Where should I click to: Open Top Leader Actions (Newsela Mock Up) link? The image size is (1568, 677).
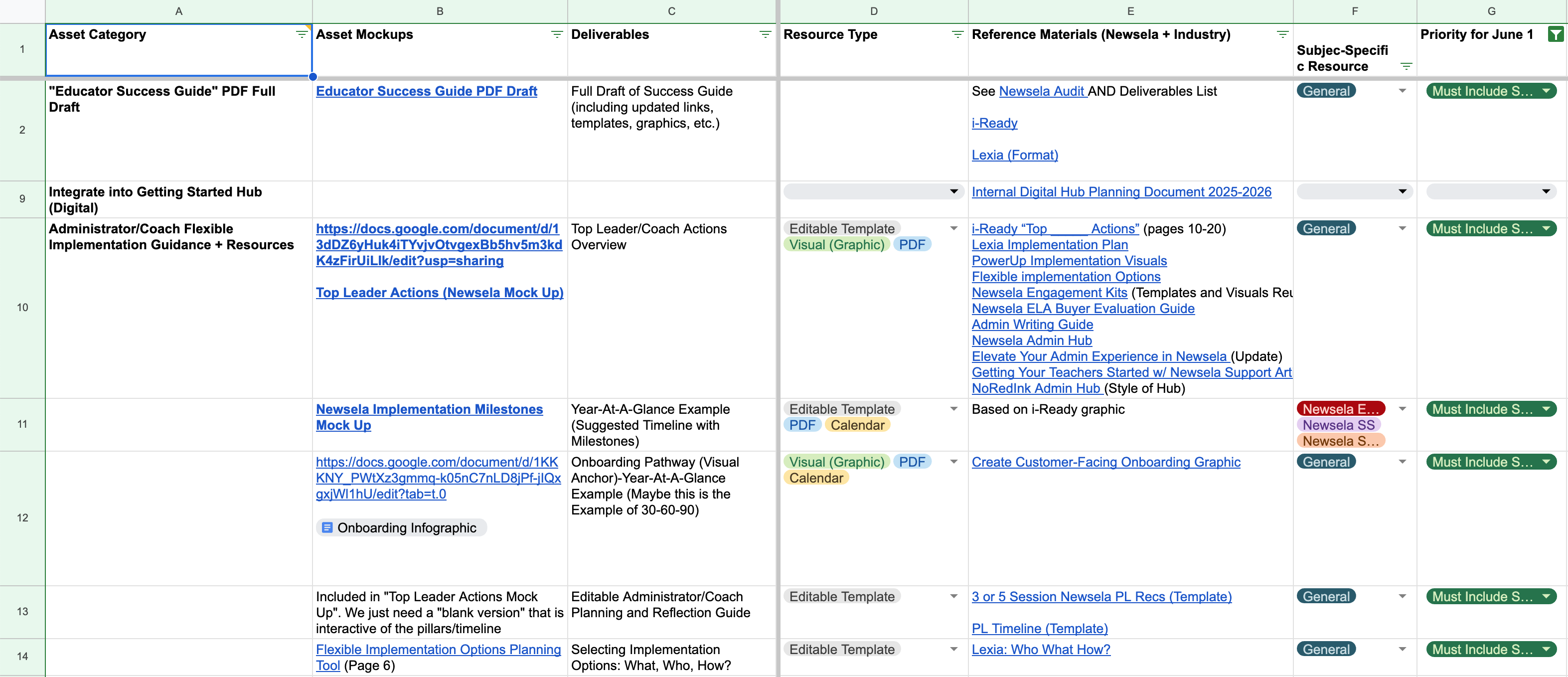coord(439,293)
